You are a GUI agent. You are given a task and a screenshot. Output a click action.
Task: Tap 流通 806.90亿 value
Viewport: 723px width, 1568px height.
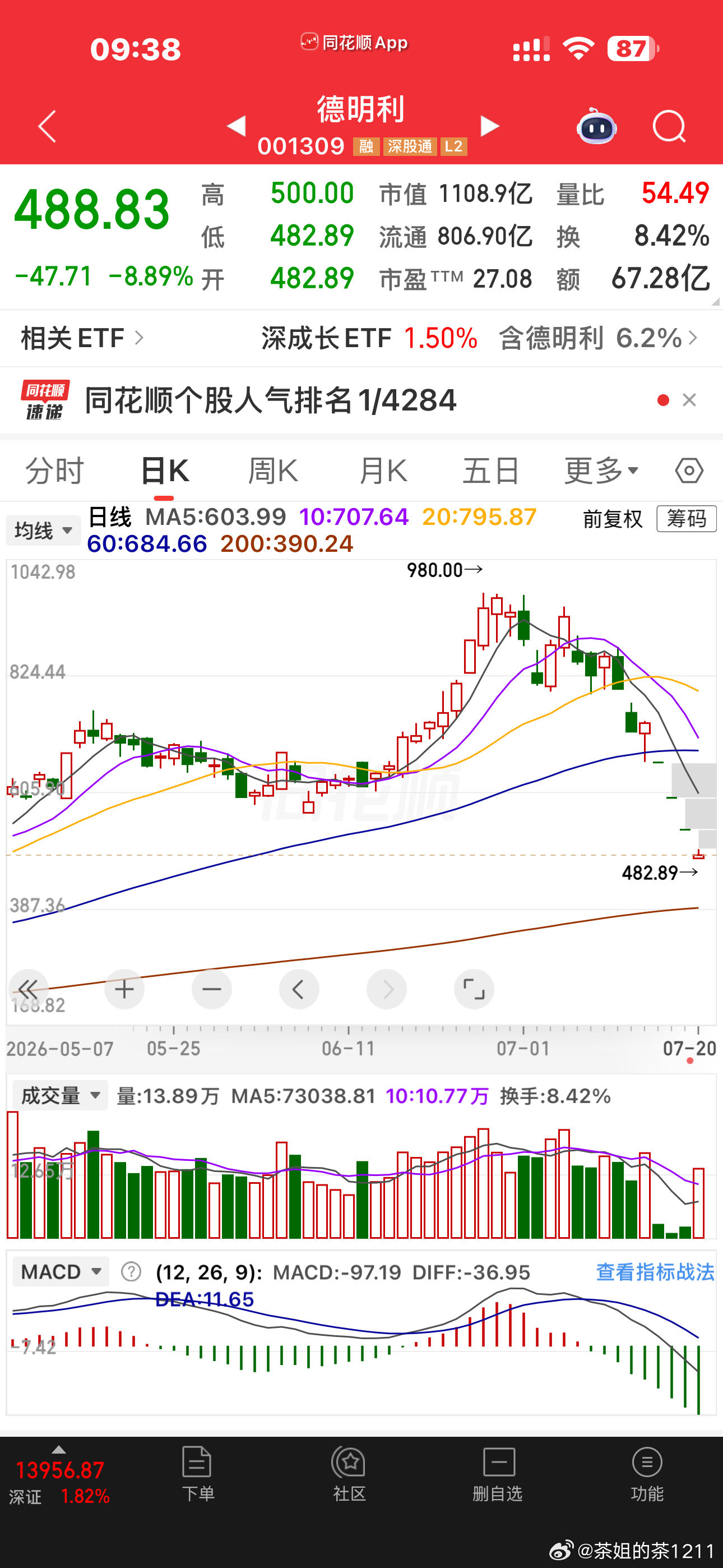click(x=485, y=236)
